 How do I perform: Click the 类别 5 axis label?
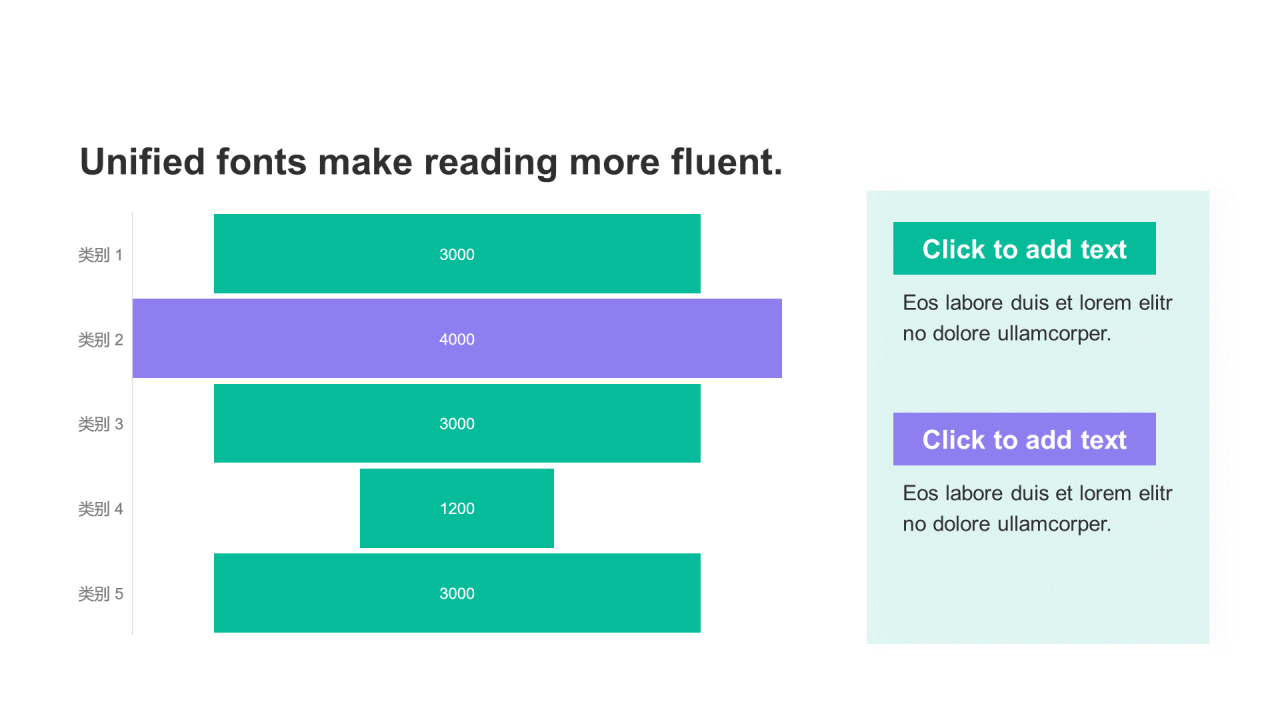click(x=100, y=594)
